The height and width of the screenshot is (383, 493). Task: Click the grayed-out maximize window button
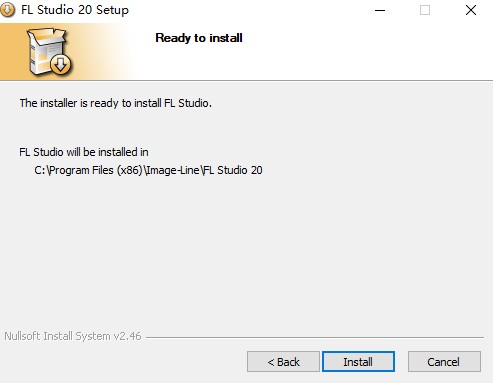(x=425, y=10)
